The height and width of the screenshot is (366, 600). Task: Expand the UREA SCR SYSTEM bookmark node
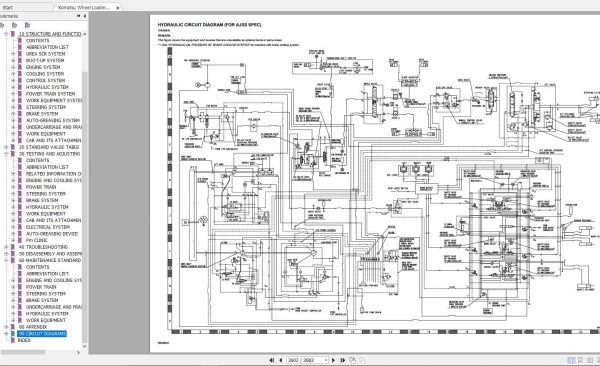(x=13, y=54)
